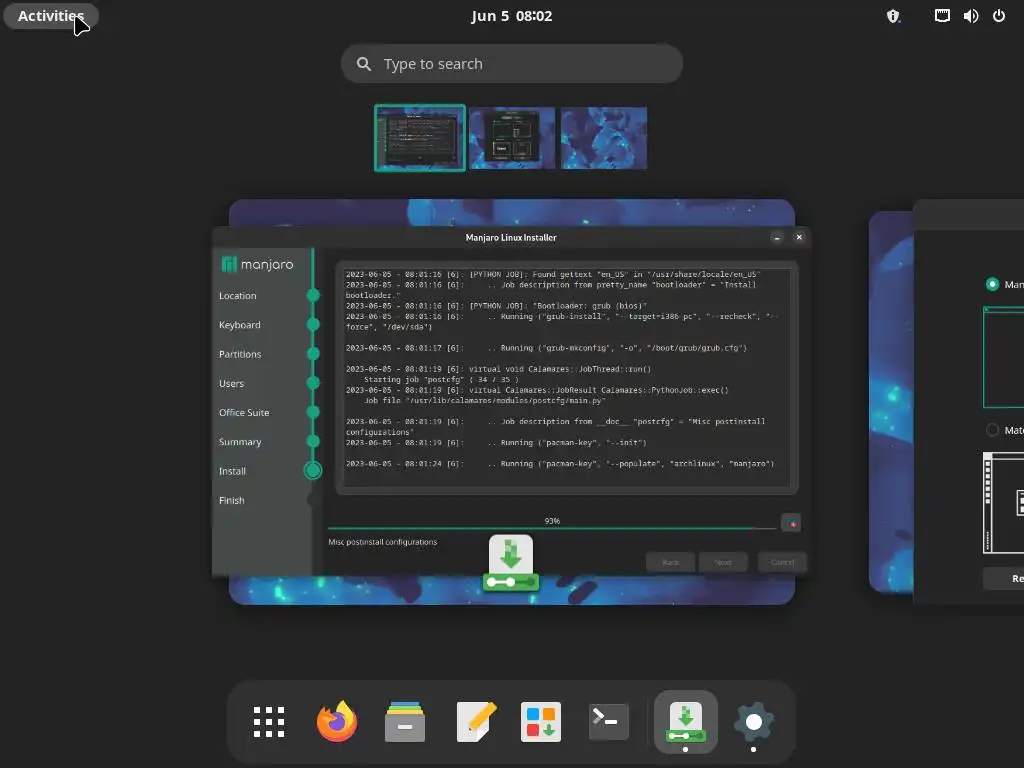Open the text editor from the dock

point(476,722)
